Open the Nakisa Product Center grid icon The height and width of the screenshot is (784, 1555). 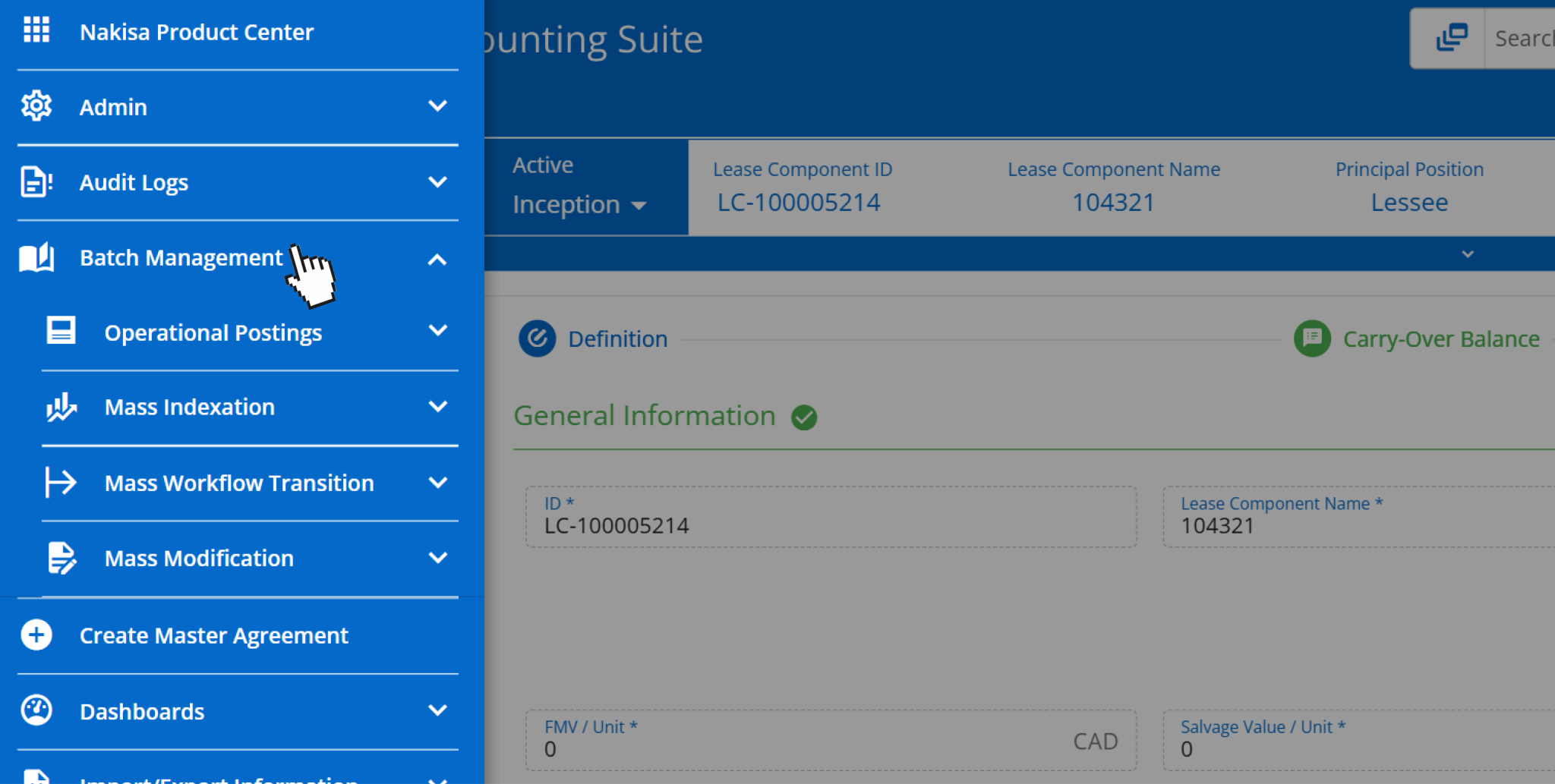click(x=36, y=30)
